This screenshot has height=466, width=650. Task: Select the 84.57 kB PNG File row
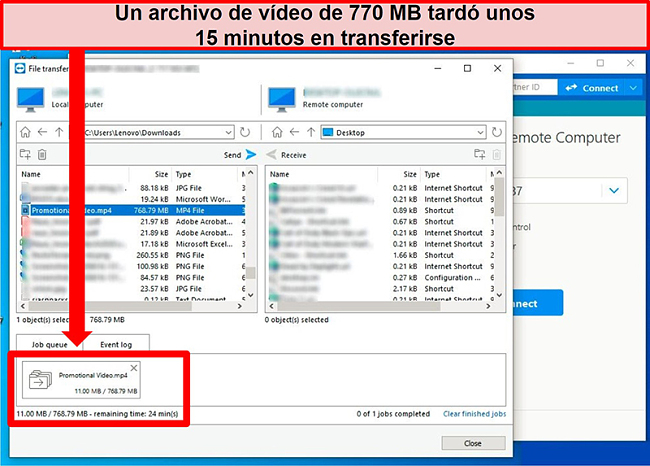(x=133, y=277)
